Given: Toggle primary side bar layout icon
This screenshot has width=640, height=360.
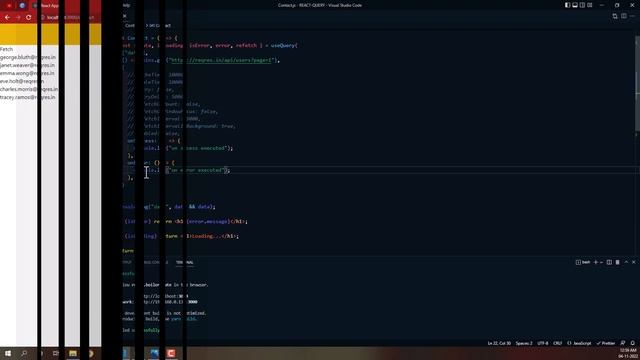Looking at the screenshot, I should [x=567, y=5].
